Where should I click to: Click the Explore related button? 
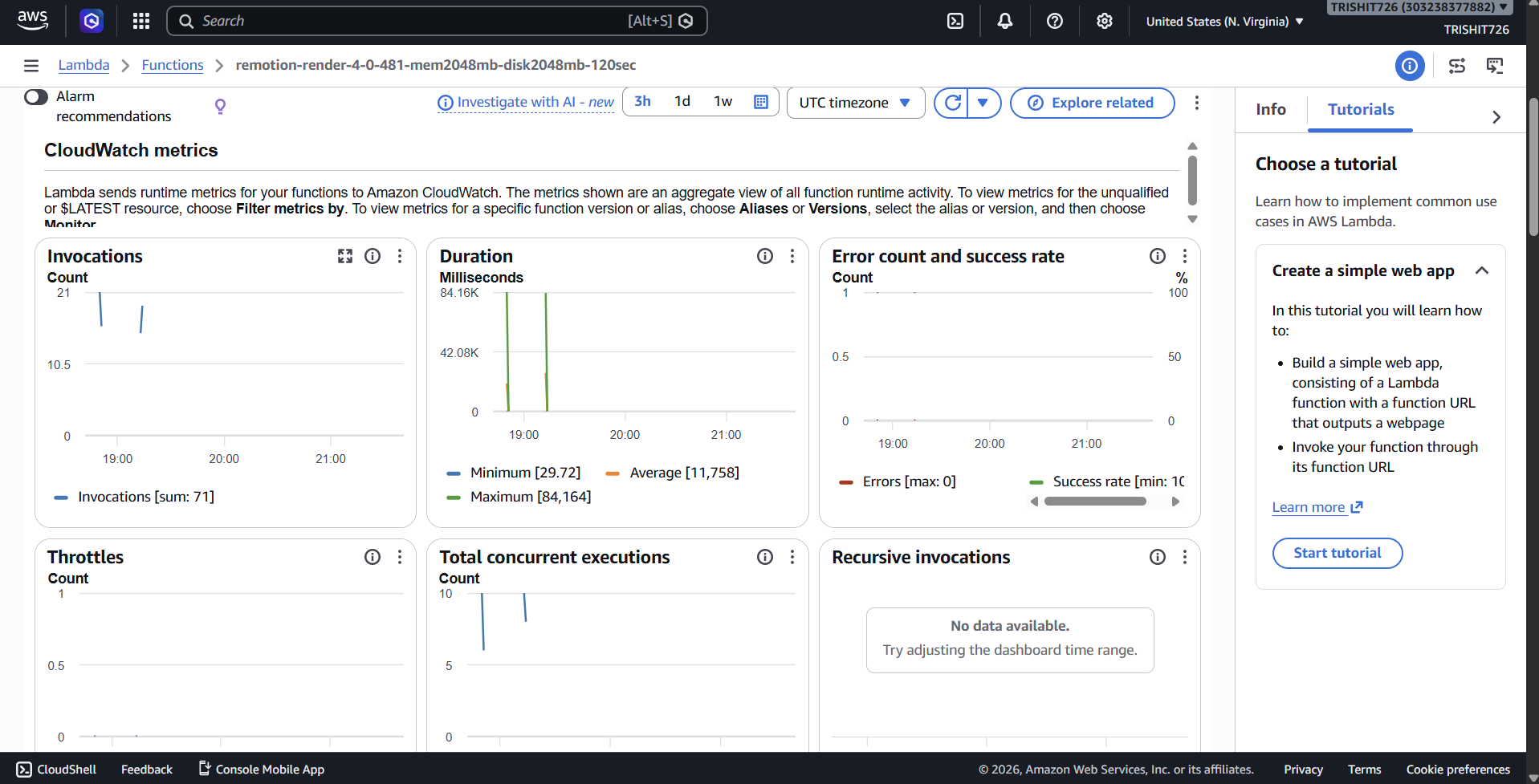(1092, 103)
